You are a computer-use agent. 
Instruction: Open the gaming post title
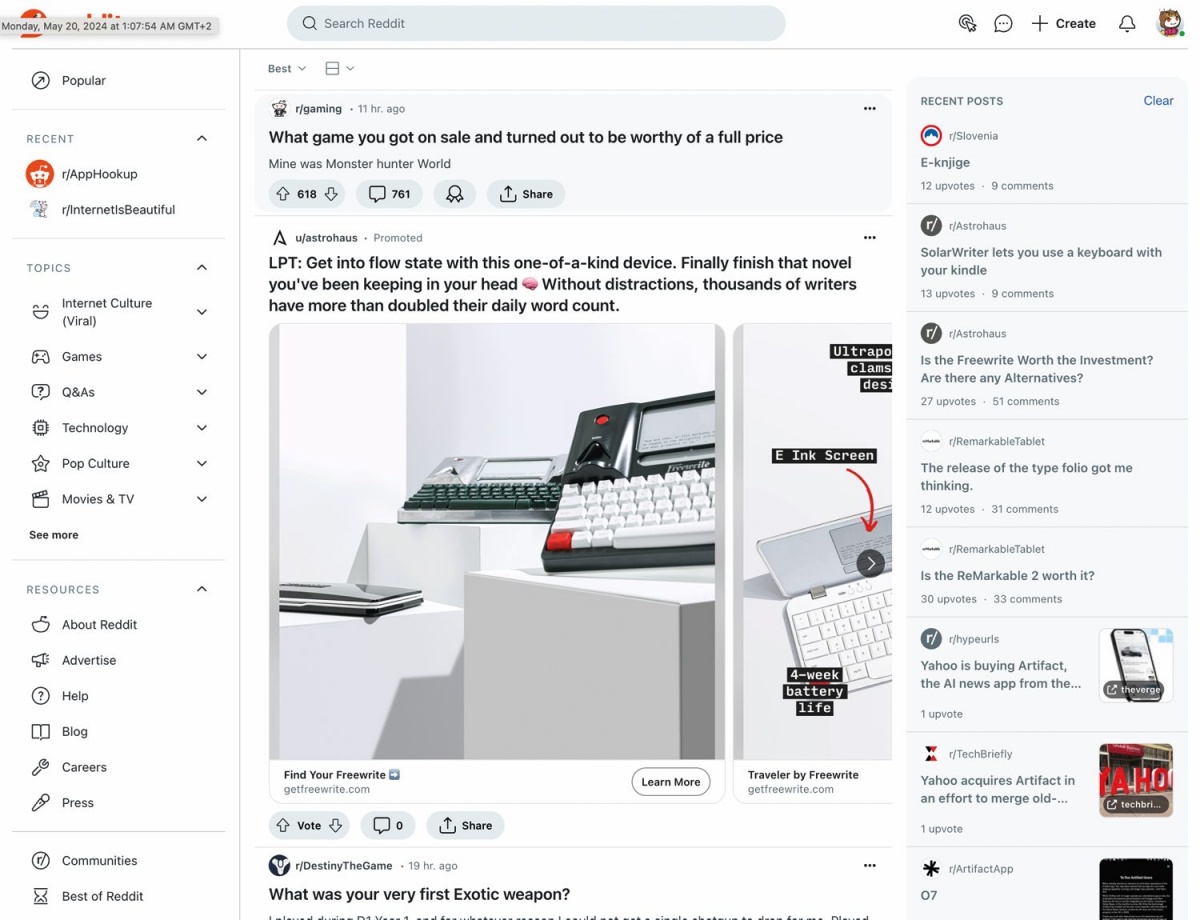[x=525, y=138]
